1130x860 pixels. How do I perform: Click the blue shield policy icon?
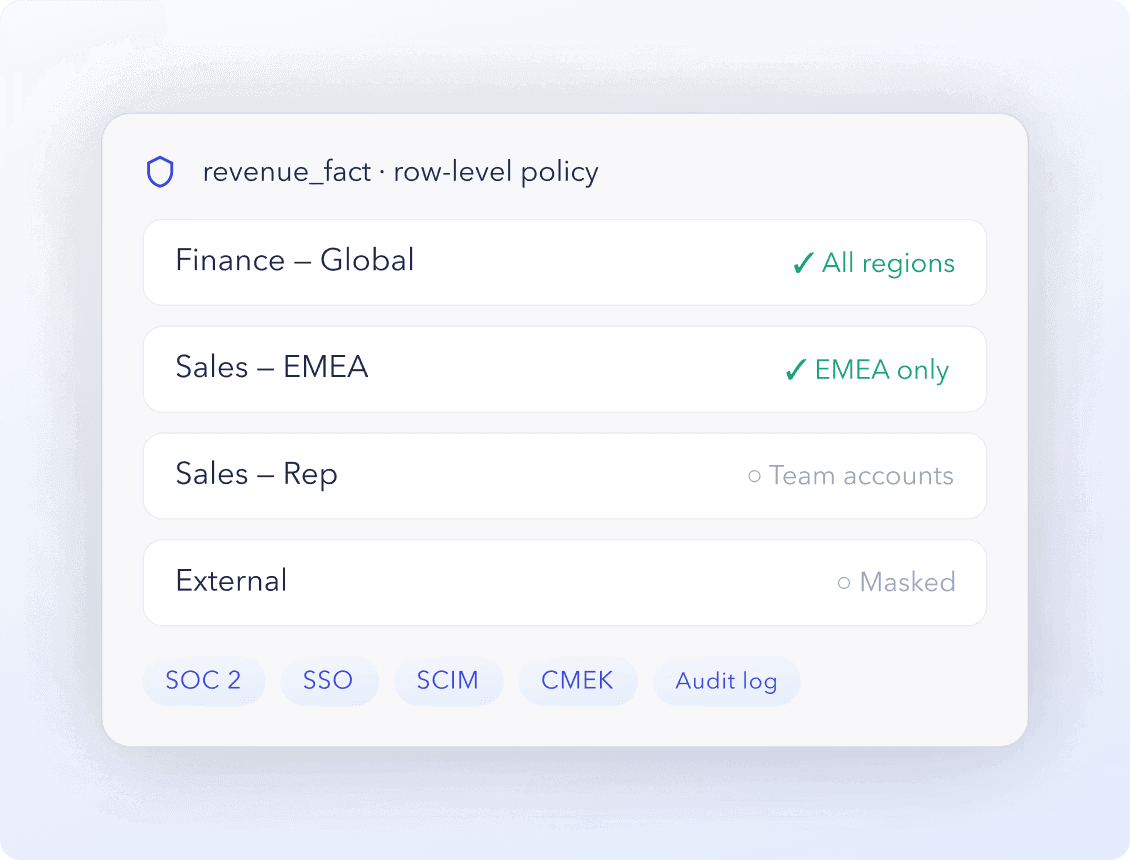(x=160, y=172)
